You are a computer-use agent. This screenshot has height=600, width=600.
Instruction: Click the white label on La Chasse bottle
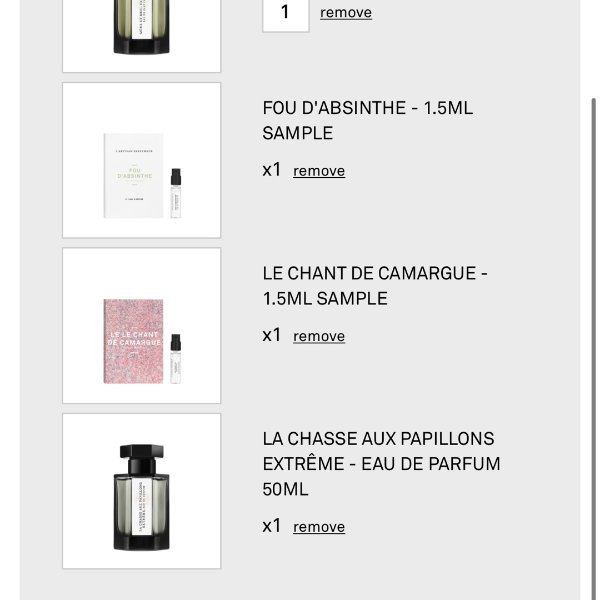coord(141,507)
